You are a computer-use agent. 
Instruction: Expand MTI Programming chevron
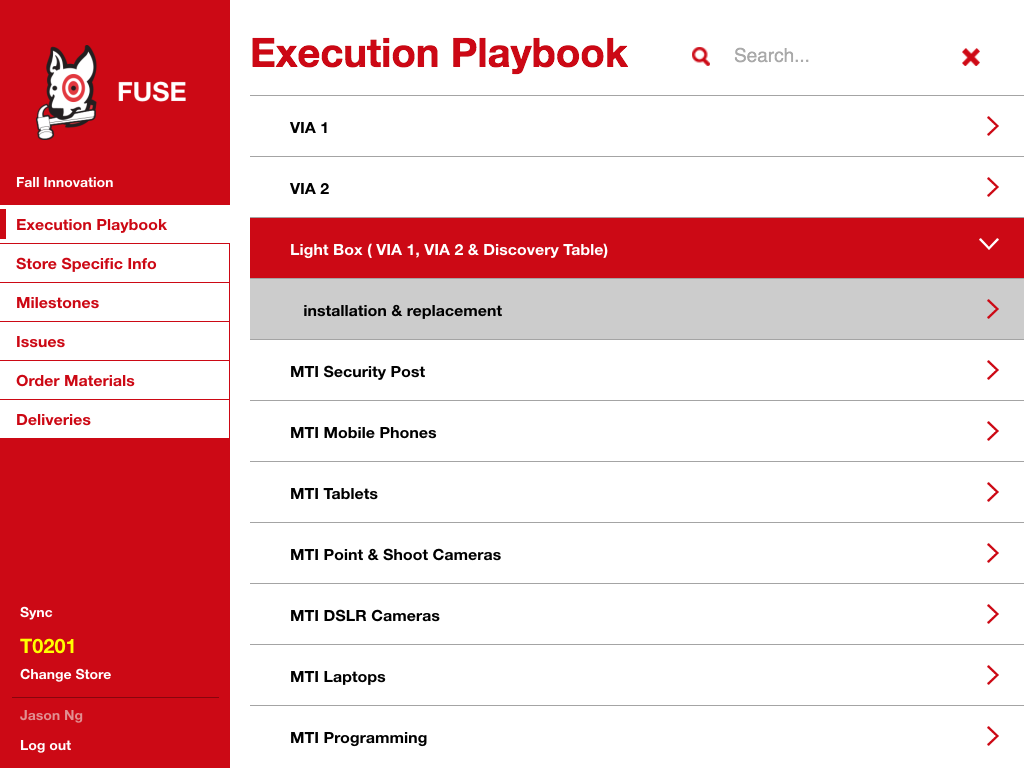coord(993,736)
